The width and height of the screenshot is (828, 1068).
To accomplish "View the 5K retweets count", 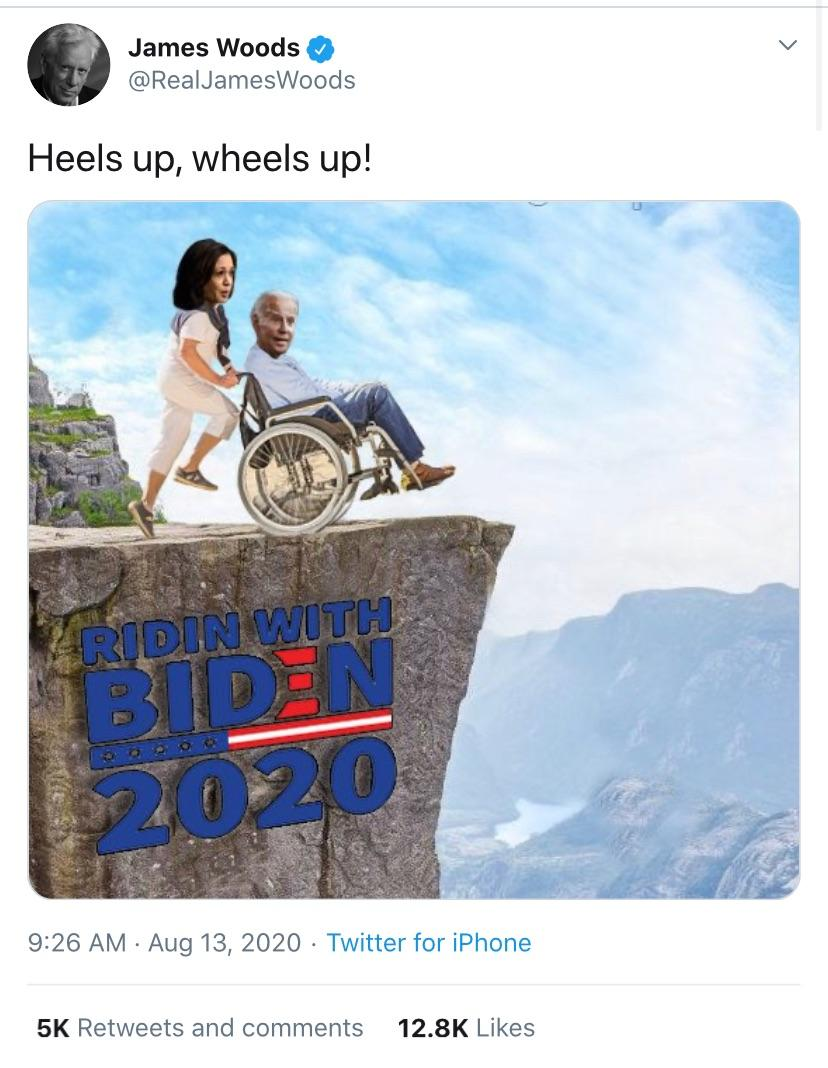I will pos(53,1028).
